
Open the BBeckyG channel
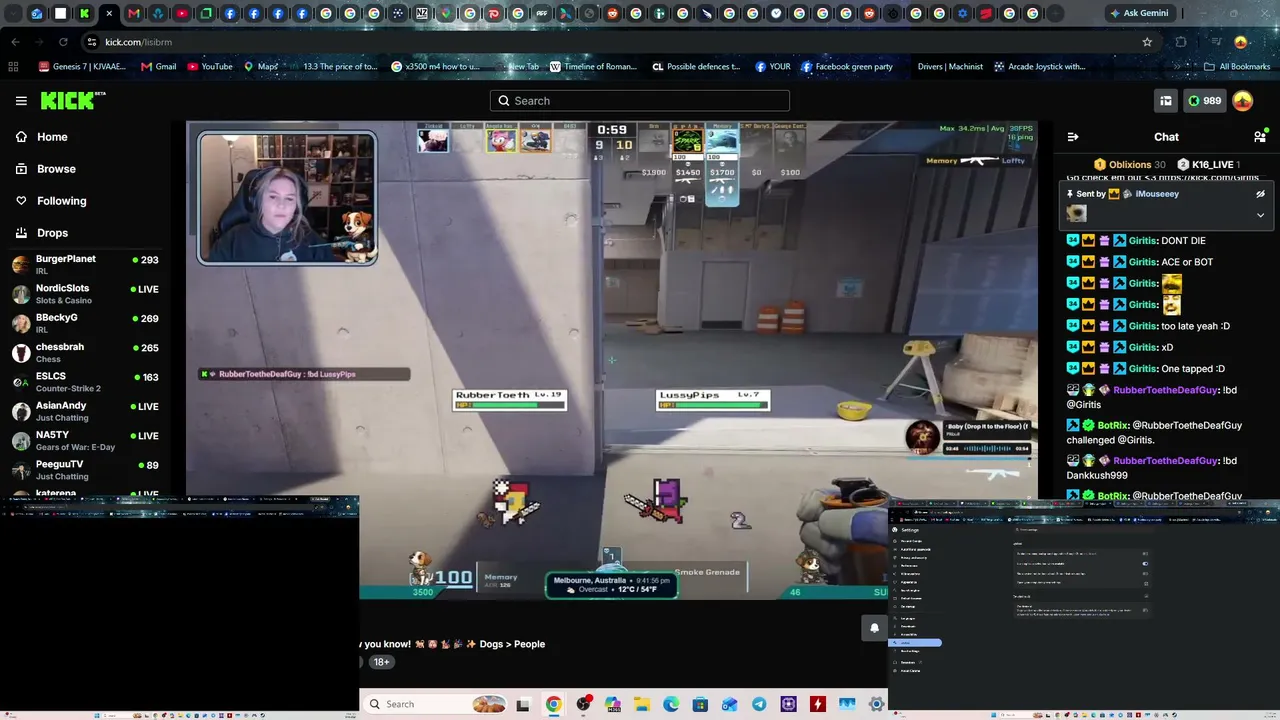point(85,322)
